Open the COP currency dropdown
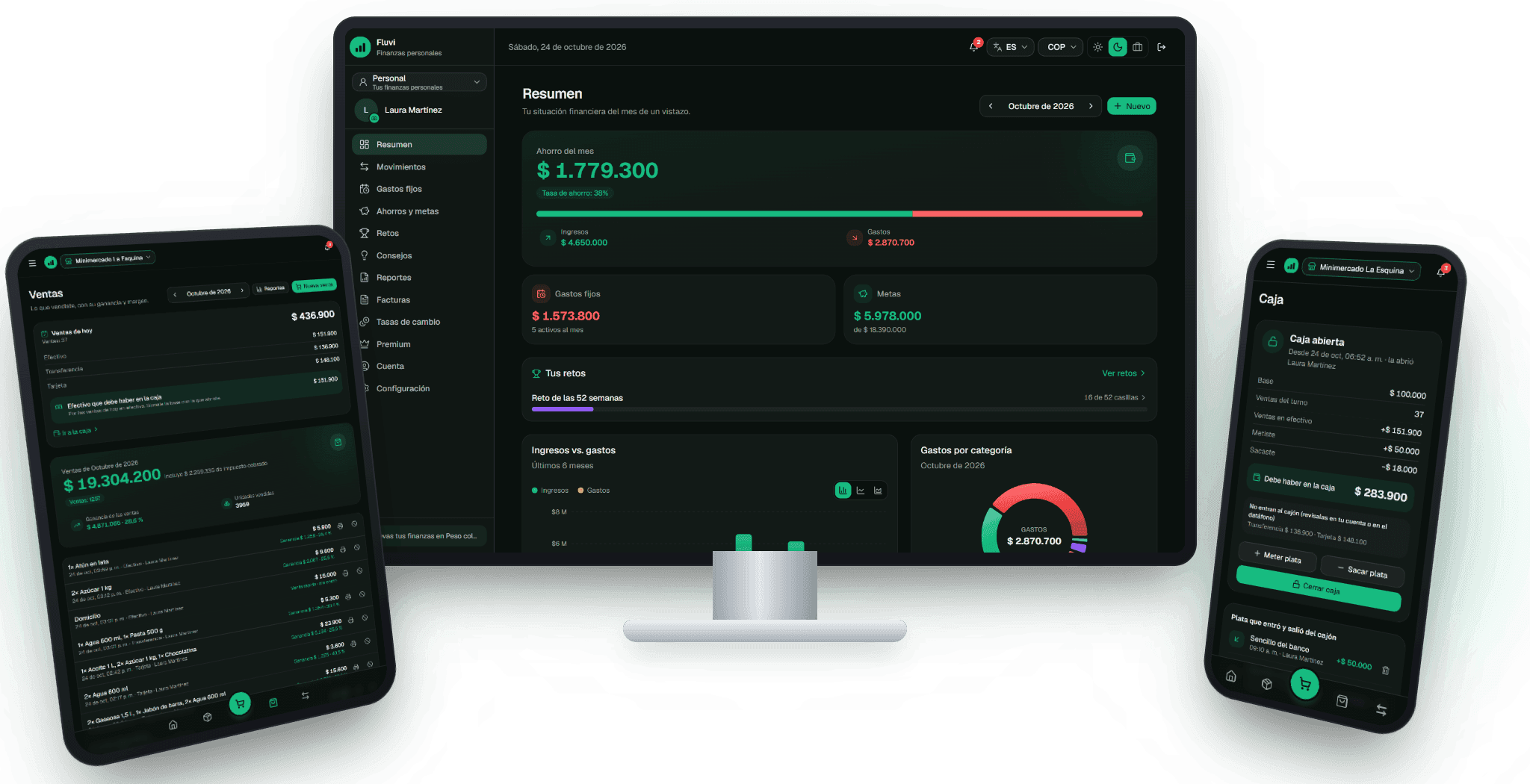This screenshot has width=1530, height=784. [1061, 47]
